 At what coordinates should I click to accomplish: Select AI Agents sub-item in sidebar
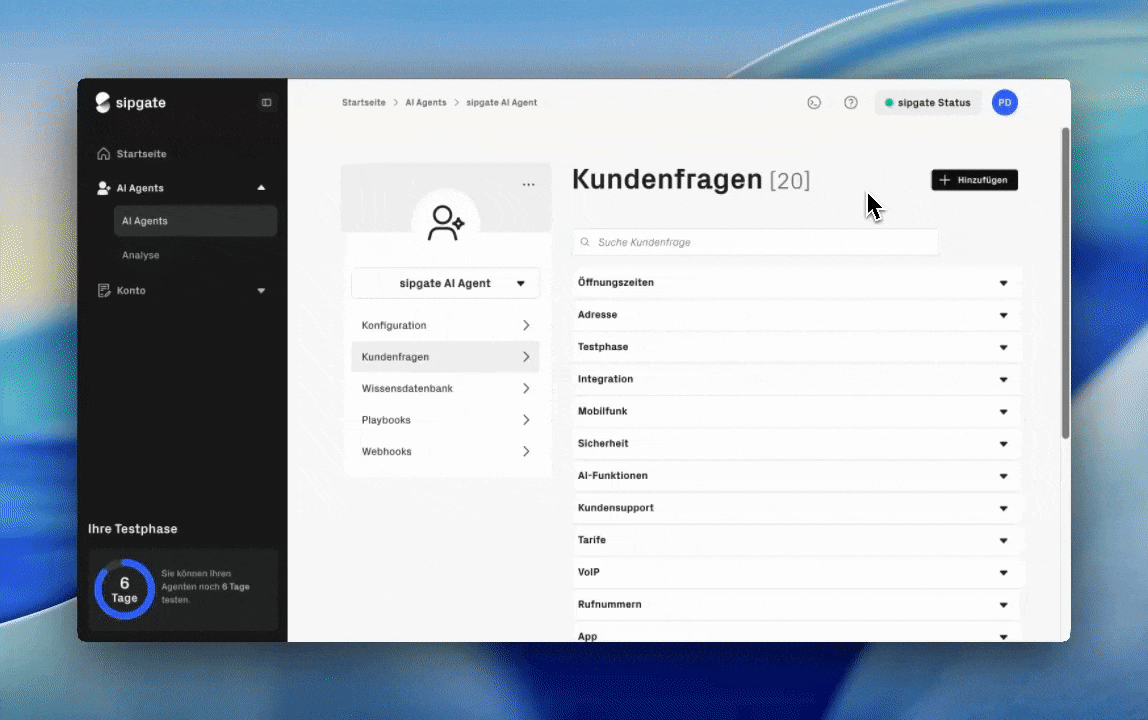point(195,221)
